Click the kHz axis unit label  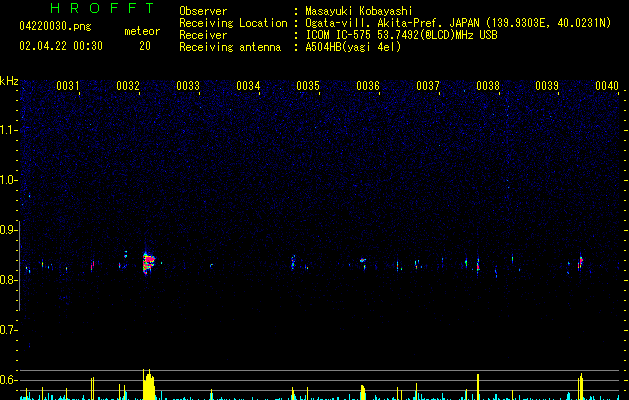coord(9,81)
